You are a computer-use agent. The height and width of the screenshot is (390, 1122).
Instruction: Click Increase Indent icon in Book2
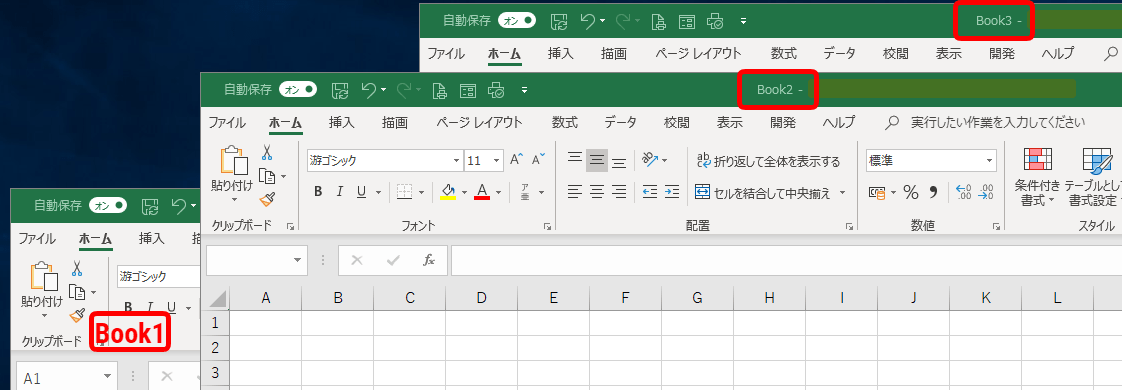672,192
